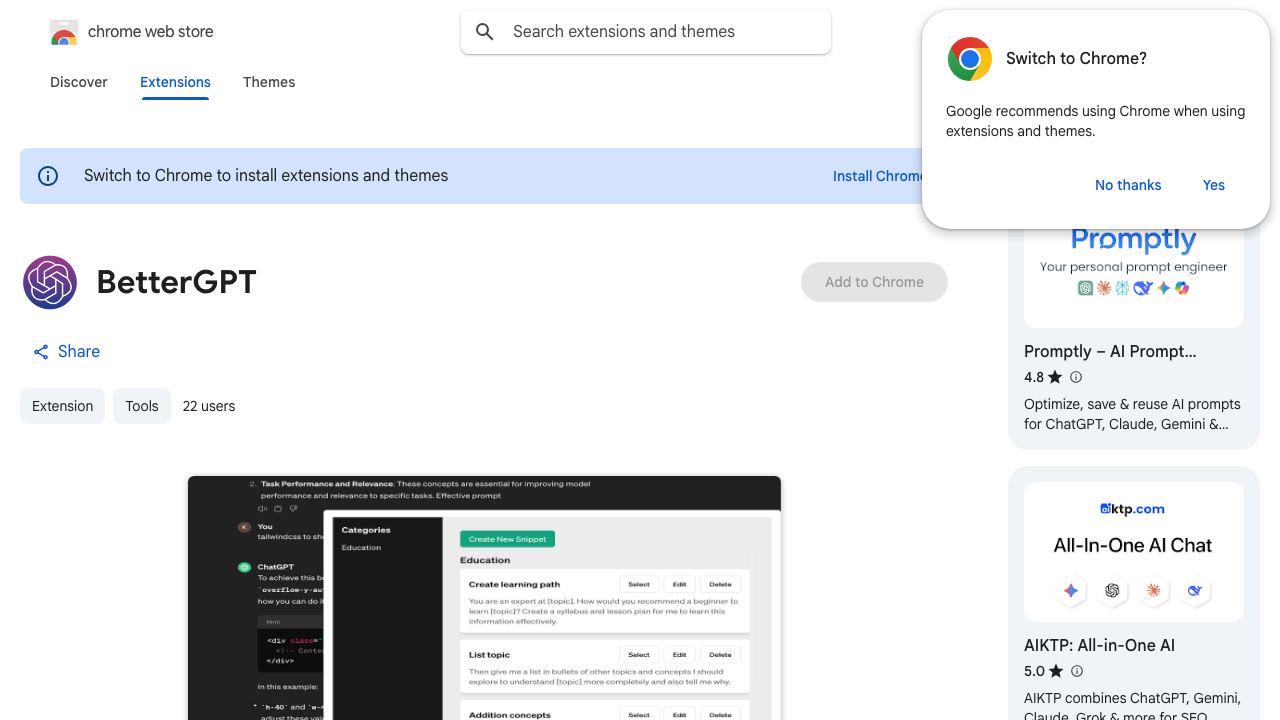Open the AIKTP All-In-One AI Chat card image
The width and height of the screenshot is (1280, 720).
(1134, 552)
